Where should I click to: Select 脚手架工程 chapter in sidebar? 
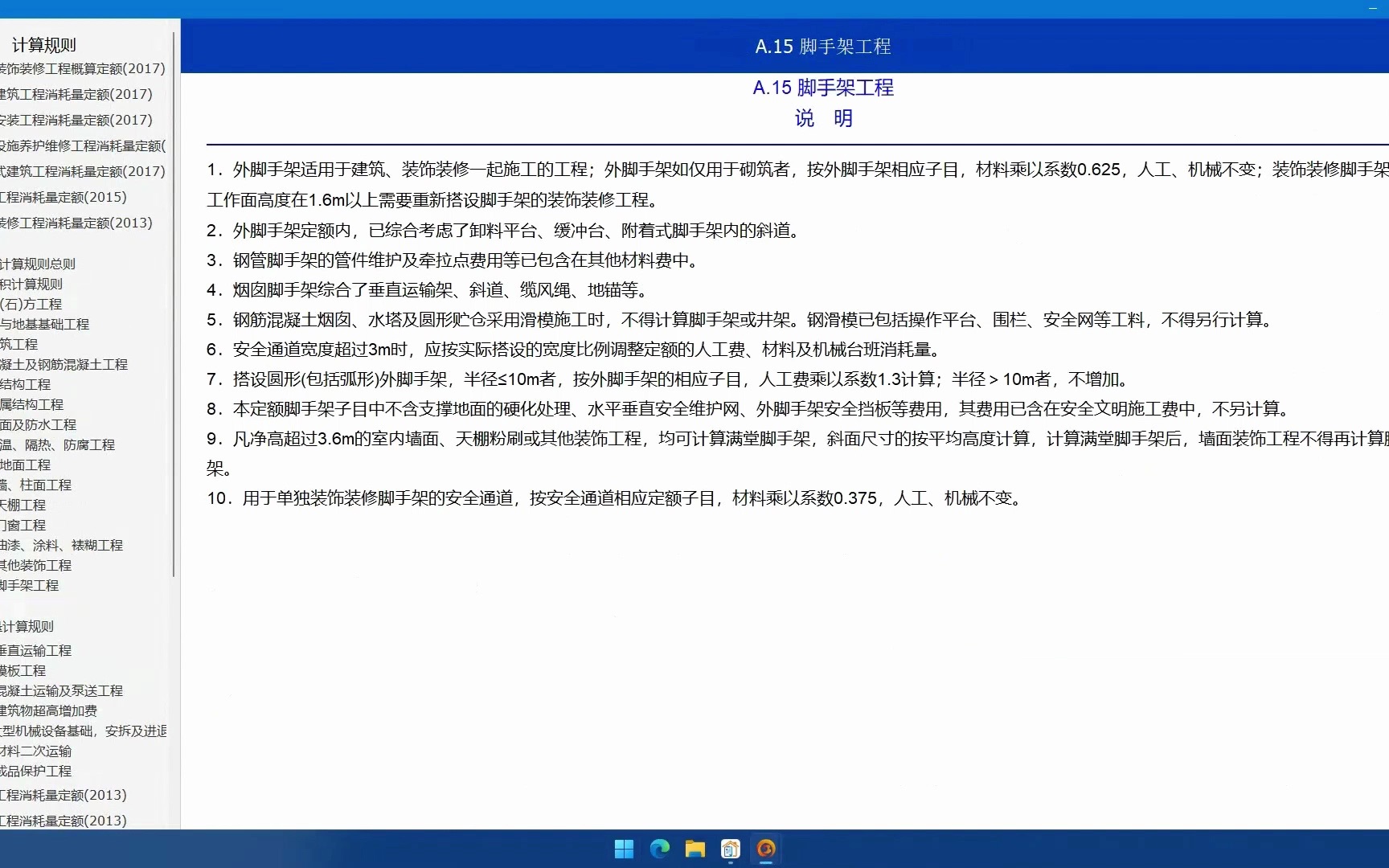tap(29, 585)
